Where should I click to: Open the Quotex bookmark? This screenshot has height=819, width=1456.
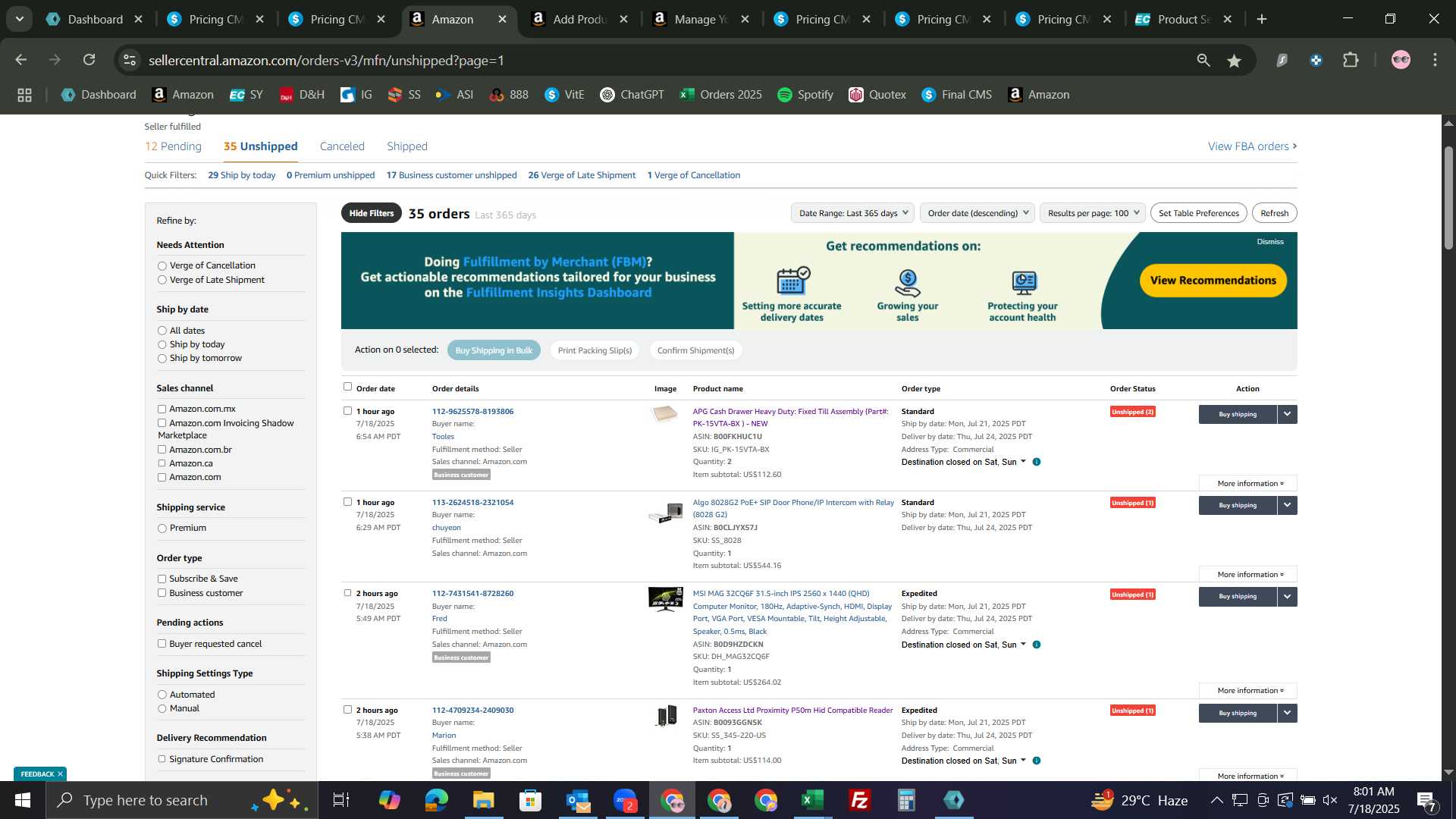[877, 95]
